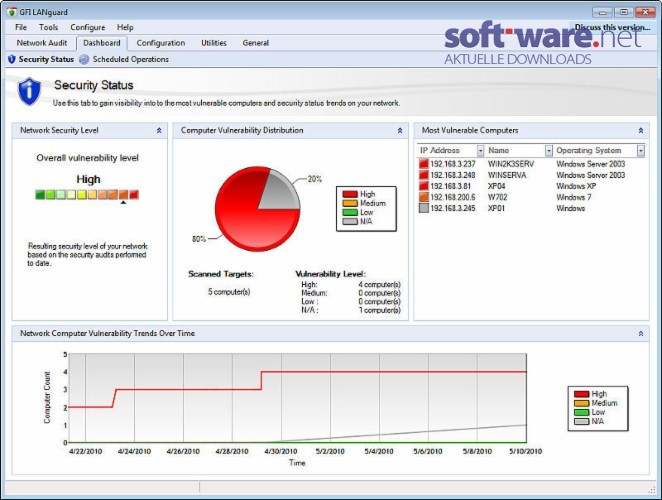Click the Windows 7 operating system cell
Viewport: 662px width, 500px height.
[x=573, y=197]
